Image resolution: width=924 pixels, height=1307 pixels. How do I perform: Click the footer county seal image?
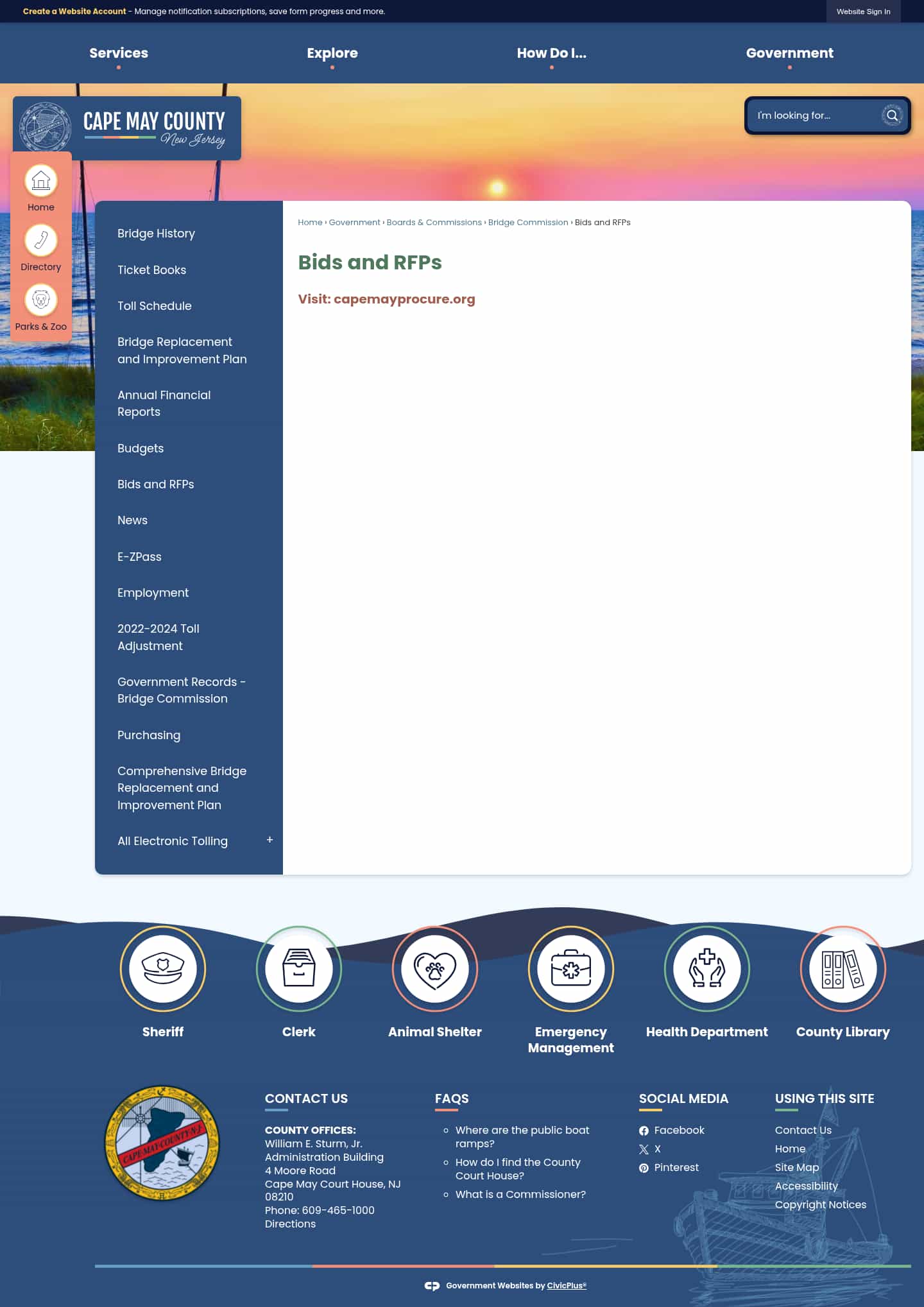pyautogui.click(x=162, y=1143)
